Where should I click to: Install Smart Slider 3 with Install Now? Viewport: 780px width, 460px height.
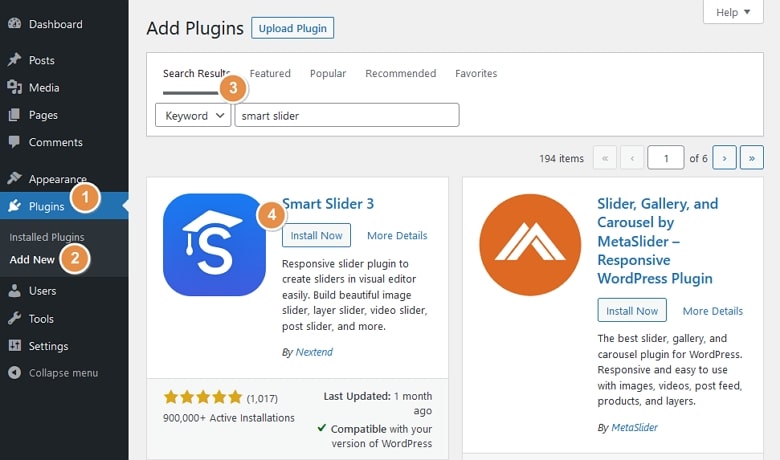[x=316, y=235]
